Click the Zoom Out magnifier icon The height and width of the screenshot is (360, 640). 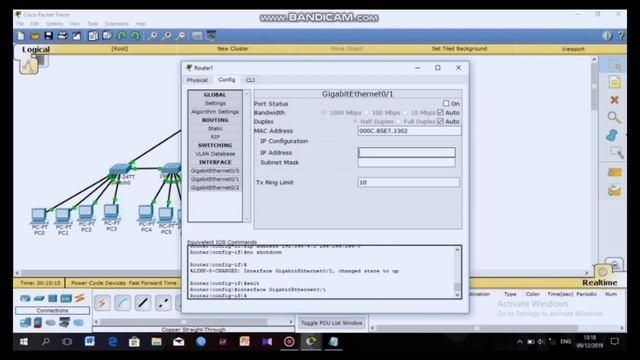[x=180, y=36]
